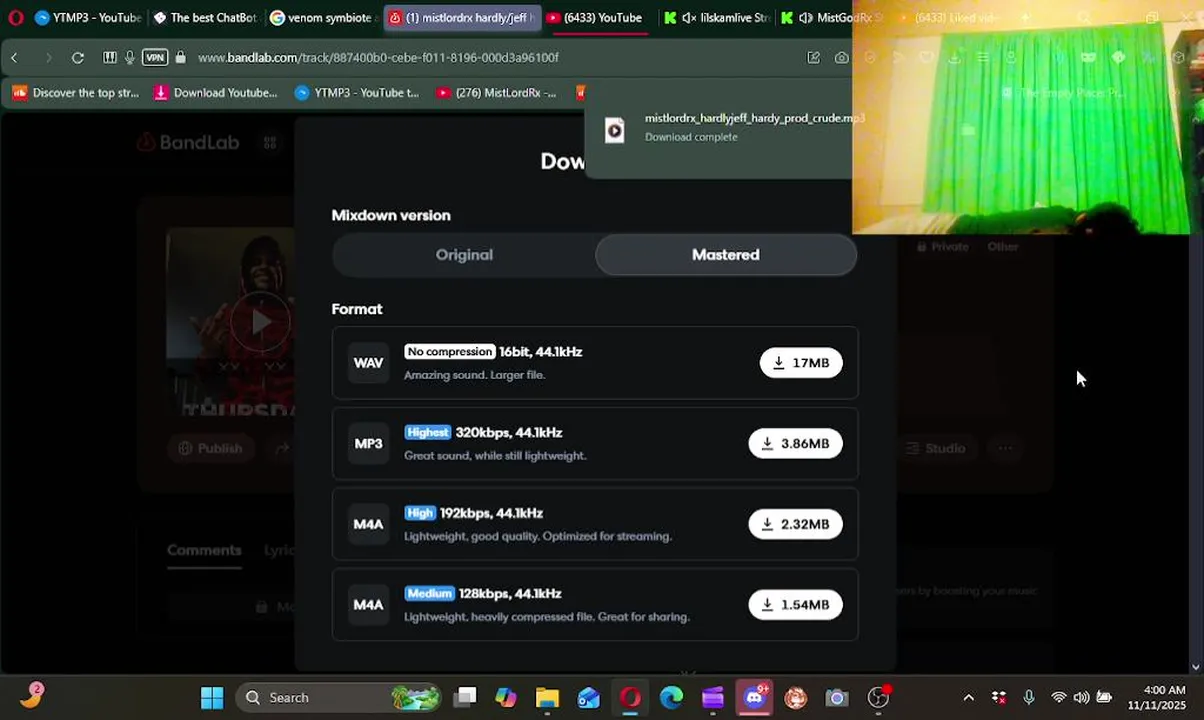Open downloaded mistlordrx mp3 file in popup
The image size is (1204, 720).
pyautogui.click(x=754, y=118)
